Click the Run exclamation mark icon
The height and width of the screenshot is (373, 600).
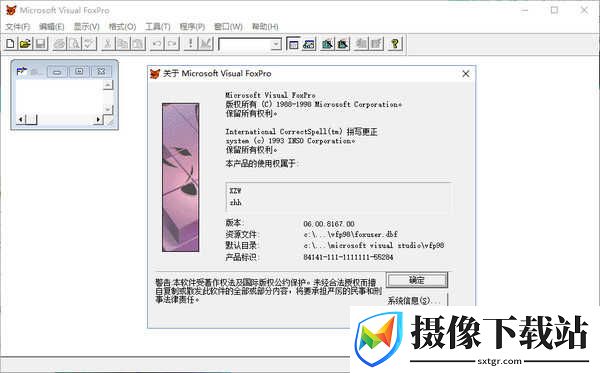click(x=190, y=44)
